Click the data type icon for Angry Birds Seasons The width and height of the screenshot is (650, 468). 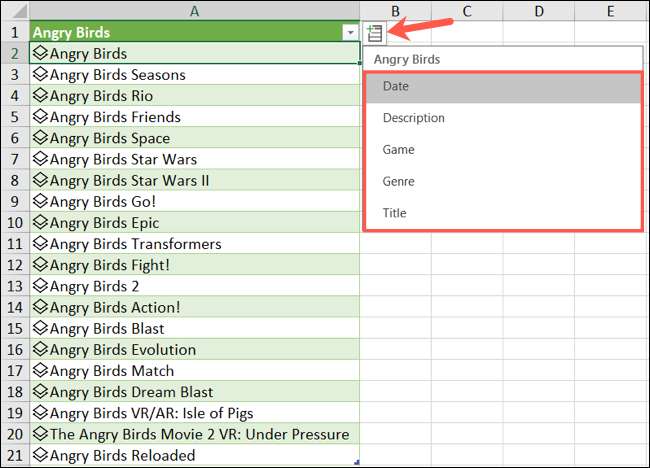41,75
